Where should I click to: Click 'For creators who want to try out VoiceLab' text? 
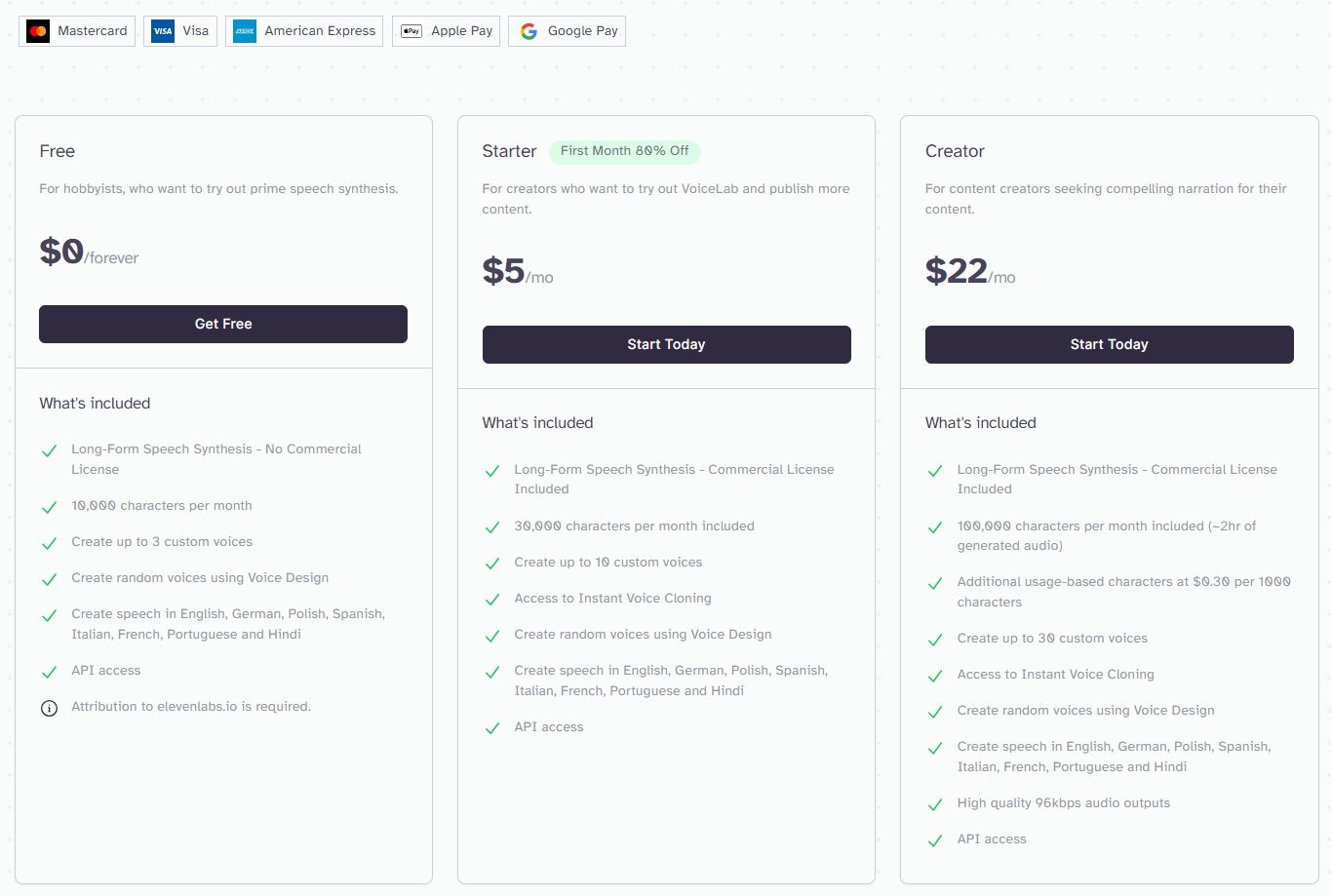[666, 199]
